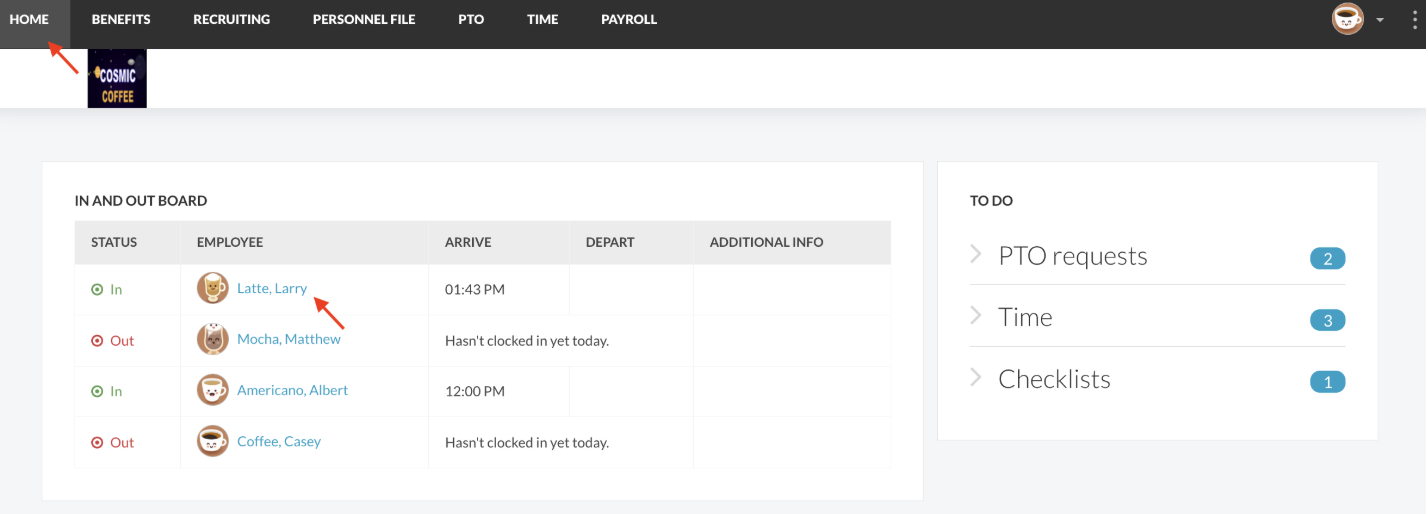Open the Payroll menu
Screen dimensions: 1428x514
coord(629,19)
